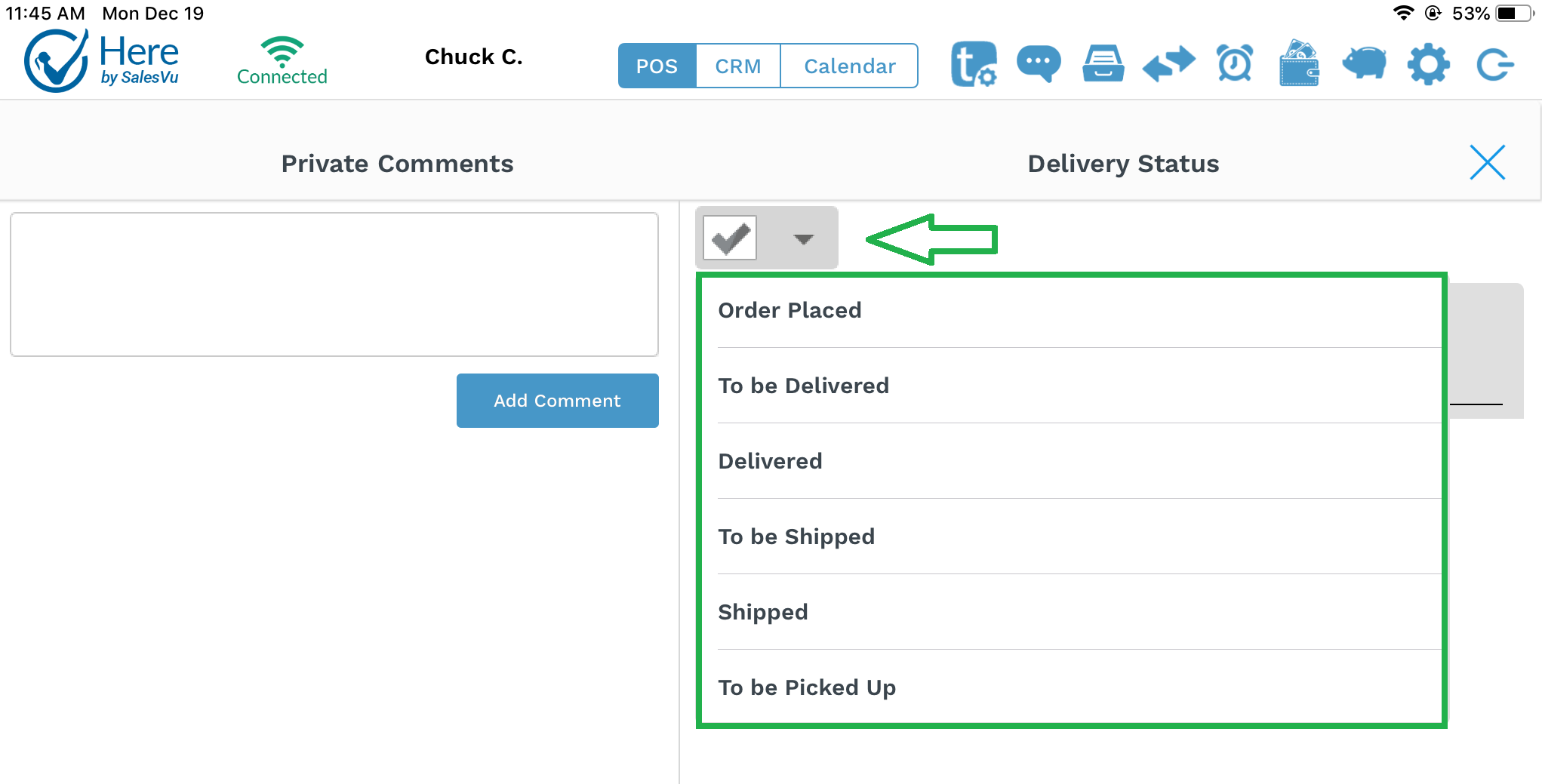
Task: Open the settings gear icon
Action: point(1429,64)
